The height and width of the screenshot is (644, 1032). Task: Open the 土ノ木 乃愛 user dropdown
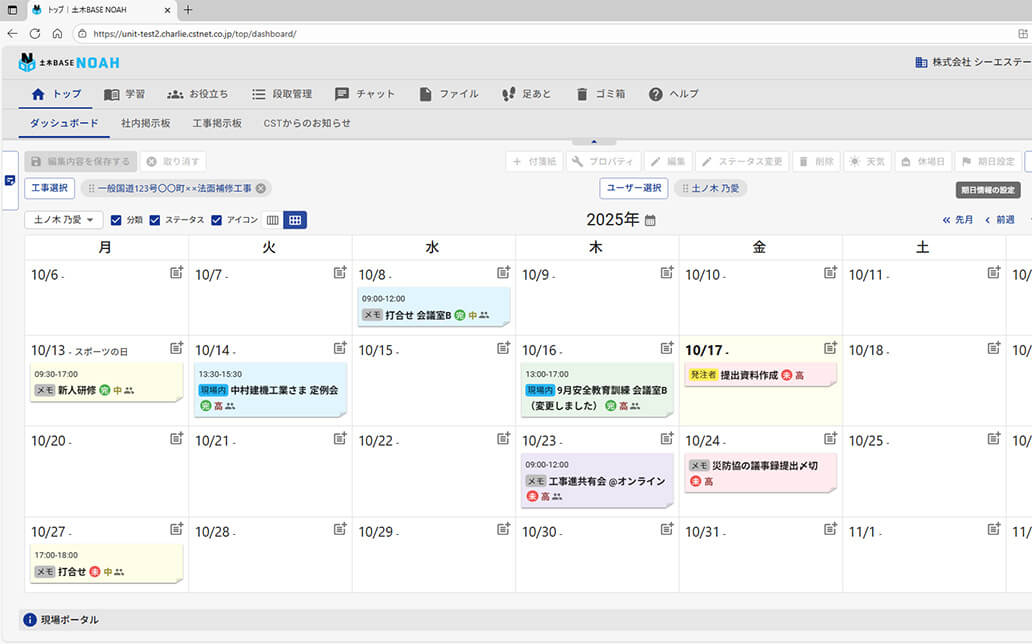coord(63,220)
